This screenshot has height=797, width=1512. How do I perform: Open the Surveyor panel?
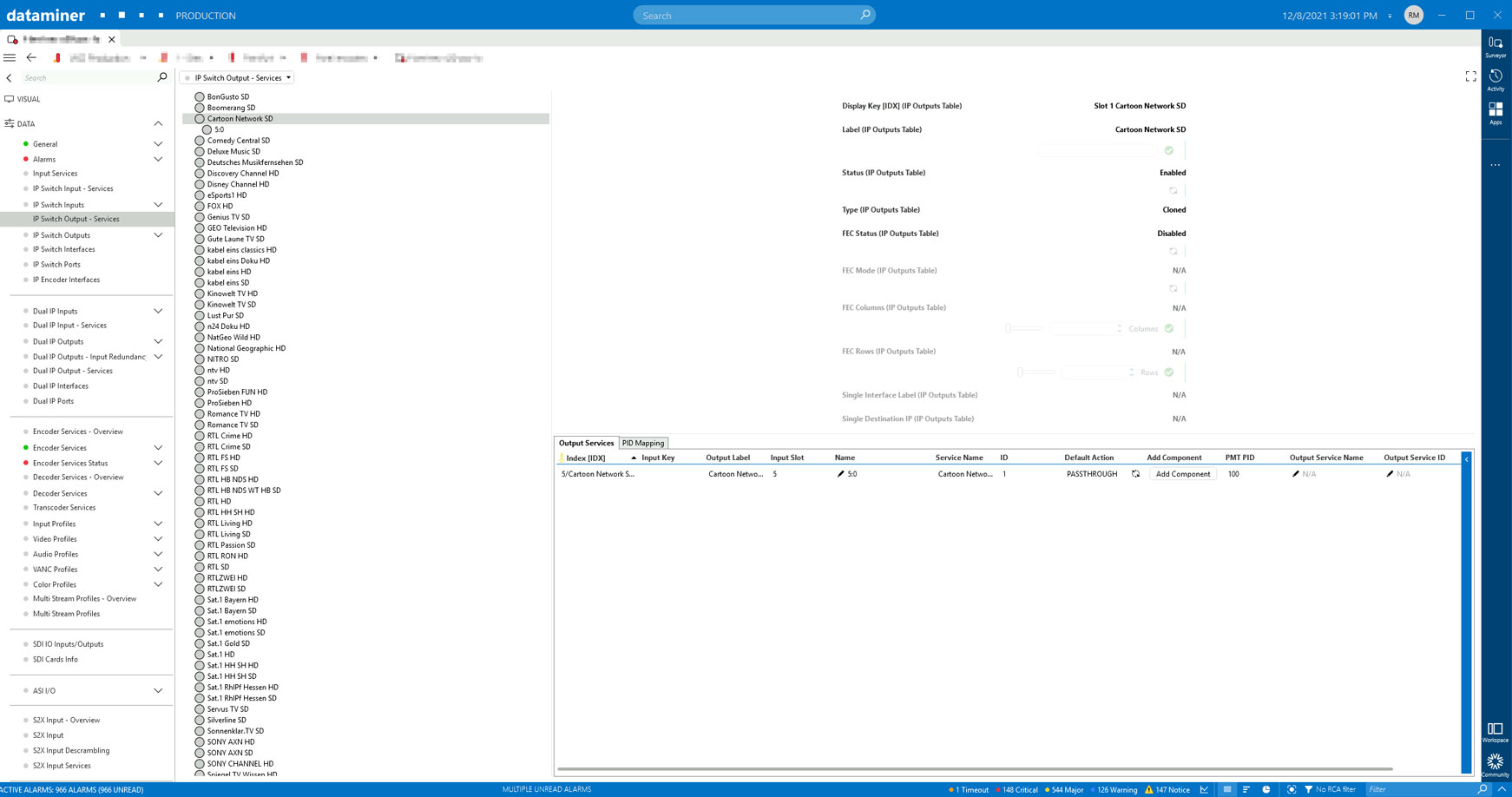click(1496, 46)
